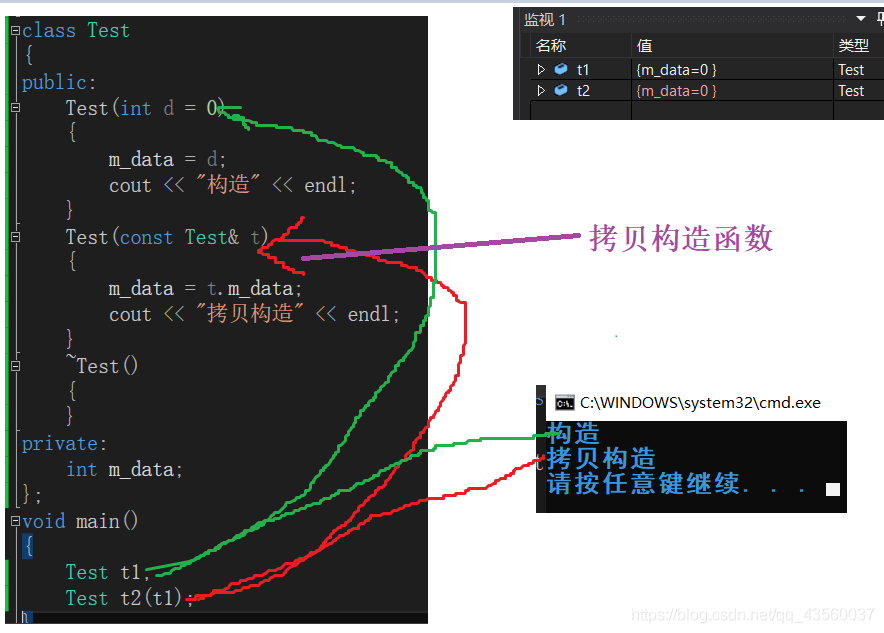
Task: Collapse the ~Test() destructor block
Action: point(16,366)
